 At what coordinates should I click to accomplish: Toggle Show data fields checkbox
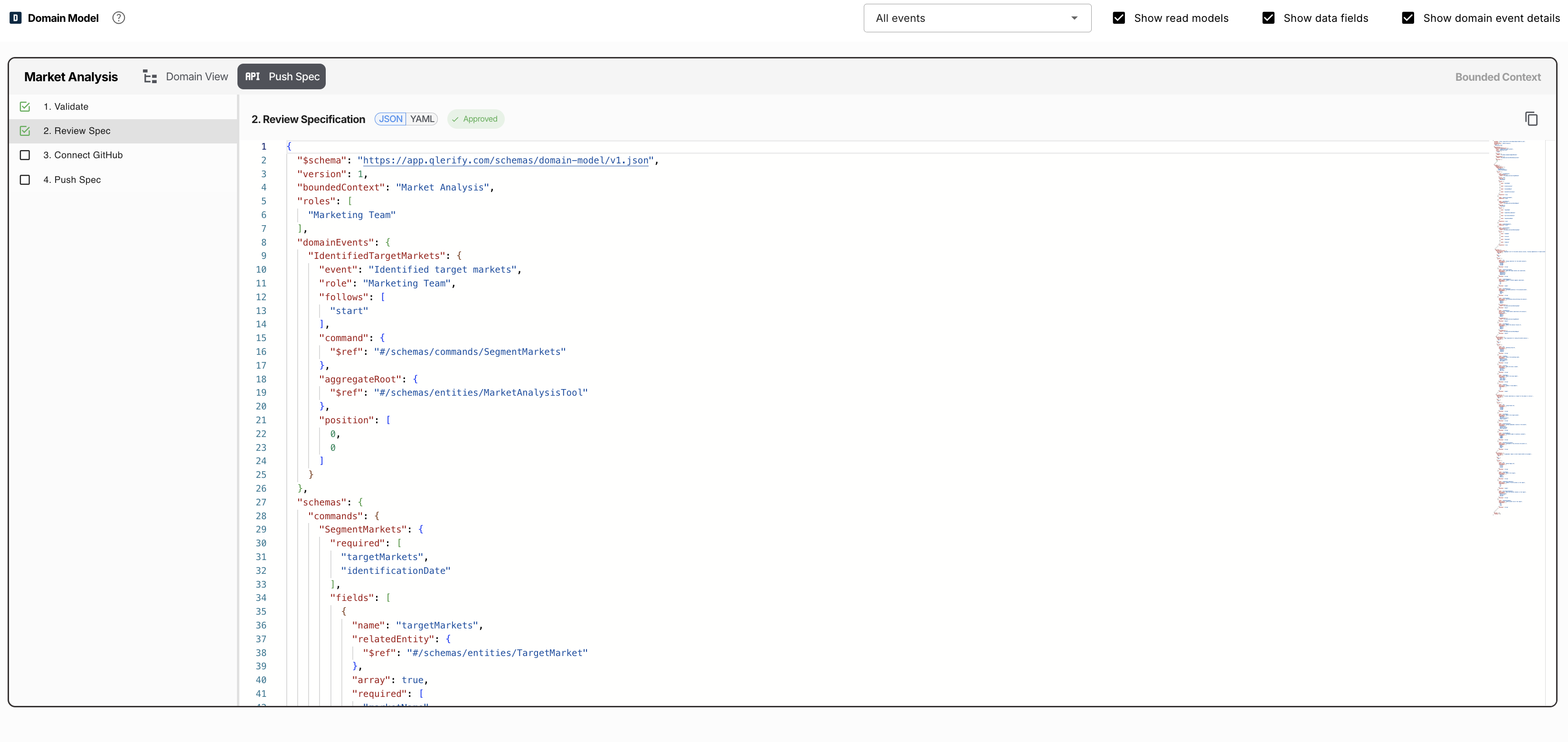[x=1268, y=18]
